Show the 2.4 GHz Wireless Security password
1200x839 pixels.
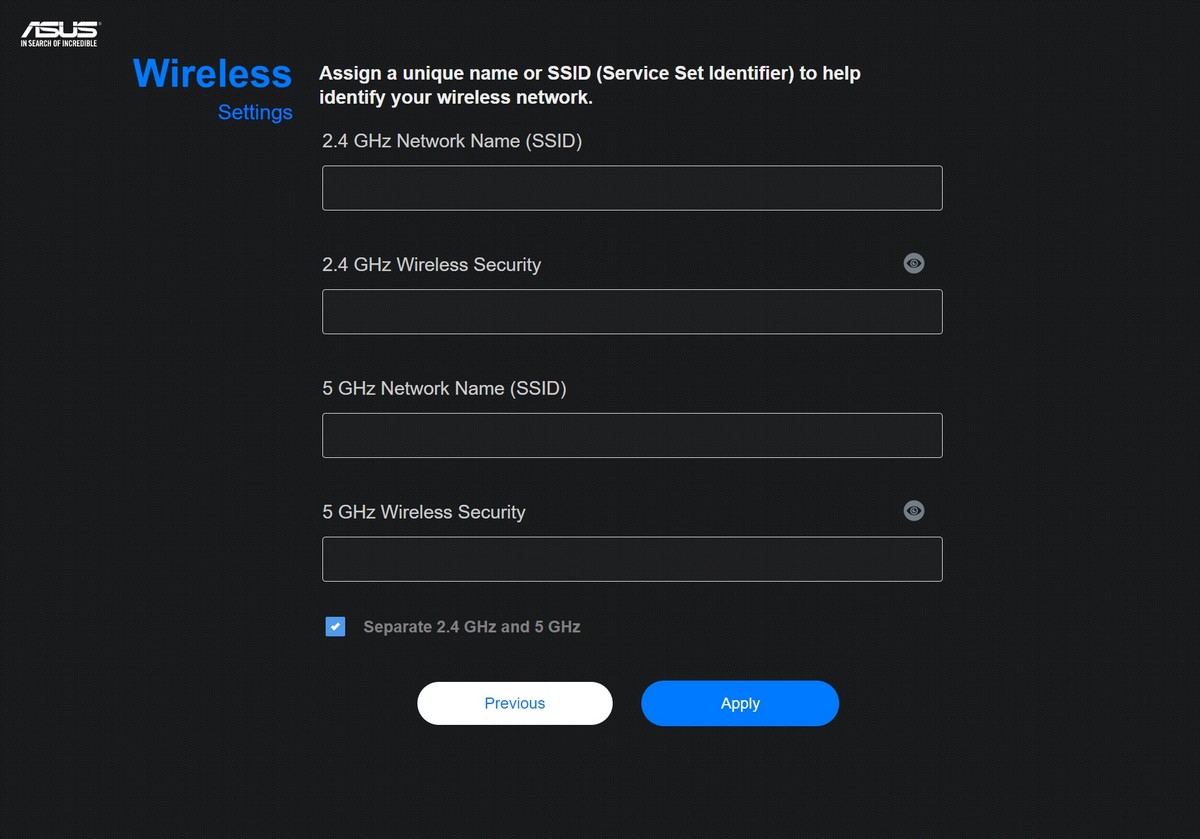914,263
